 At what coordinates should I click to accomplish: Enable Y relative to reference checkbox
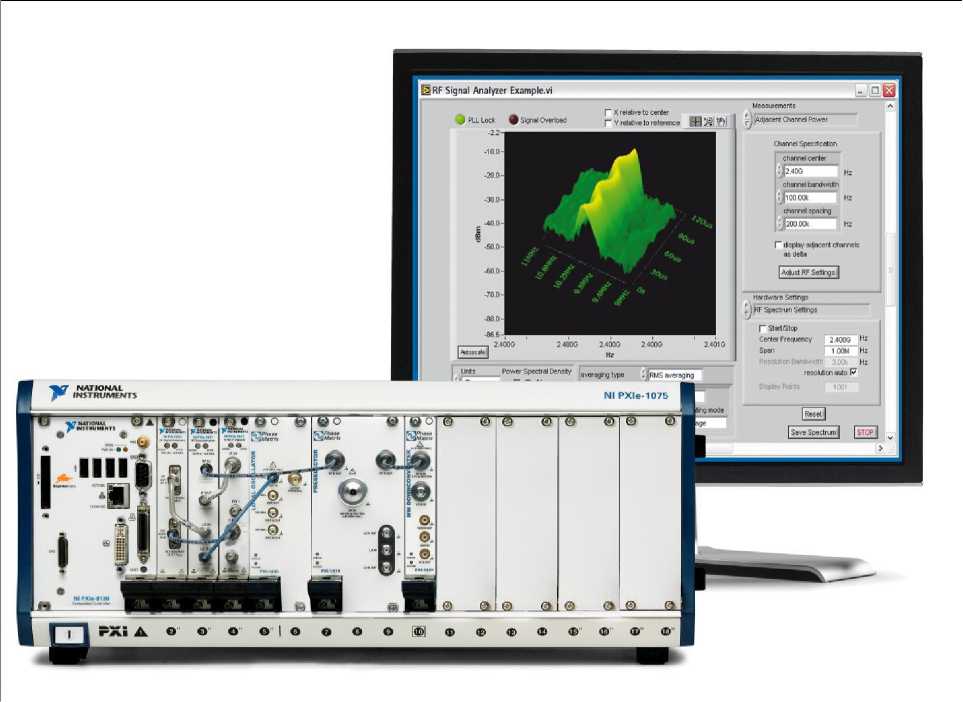coord(609,123)
